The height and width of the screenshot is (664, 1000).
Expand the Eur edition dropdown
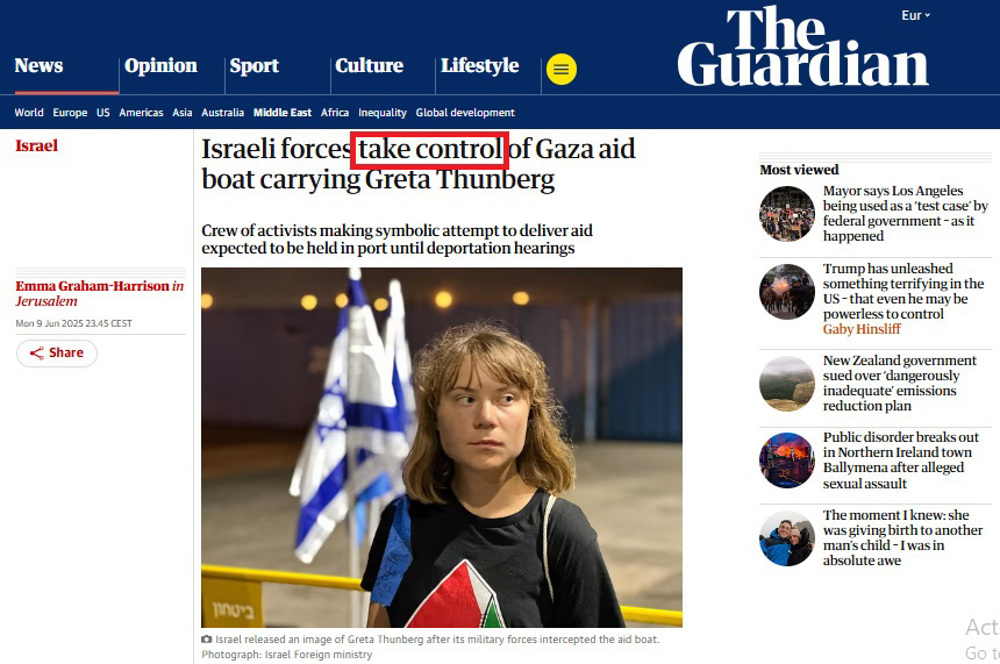pyautogui.click(x=916, y=15)
